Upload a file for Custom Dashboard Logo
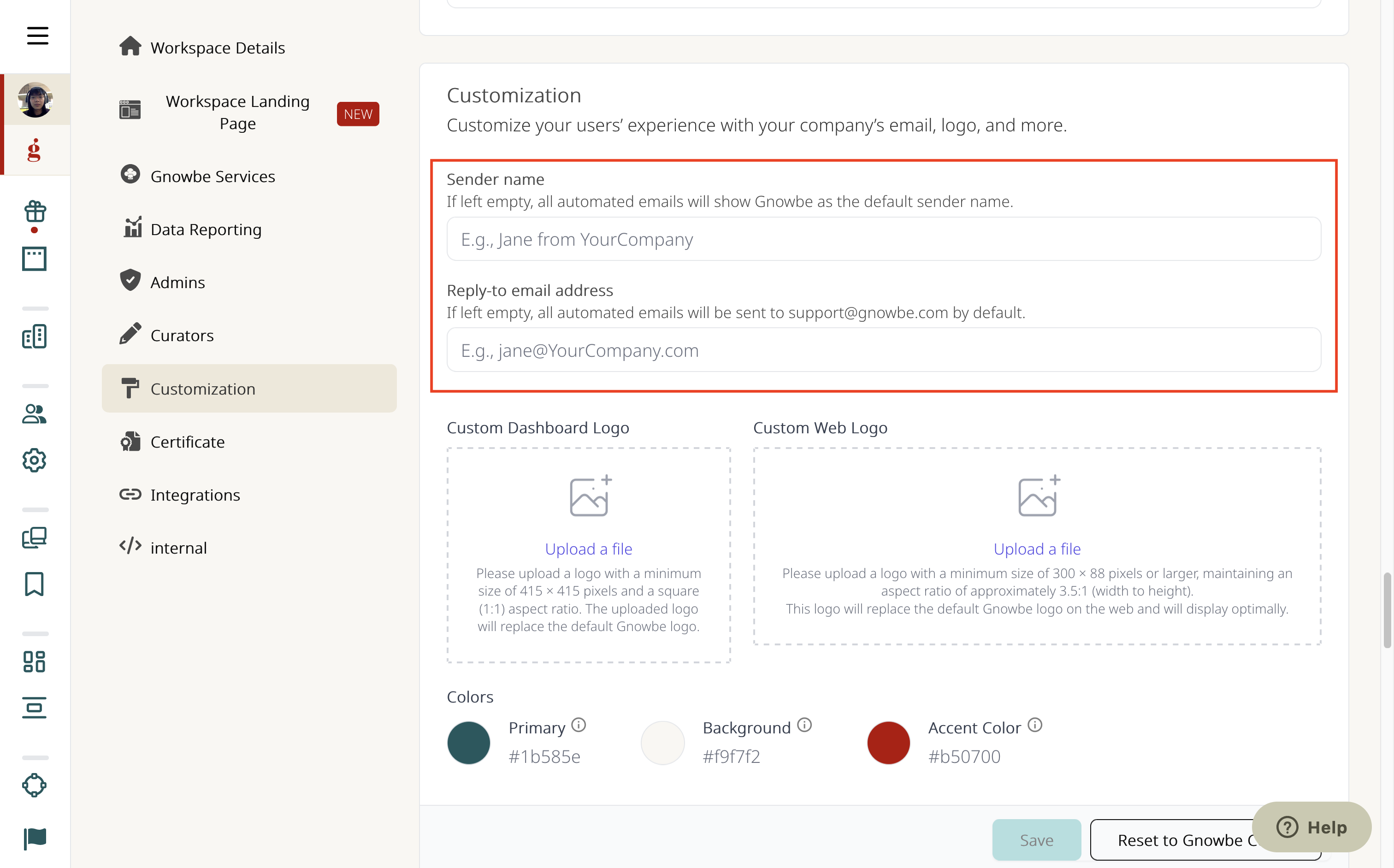 tap(589, 549)
